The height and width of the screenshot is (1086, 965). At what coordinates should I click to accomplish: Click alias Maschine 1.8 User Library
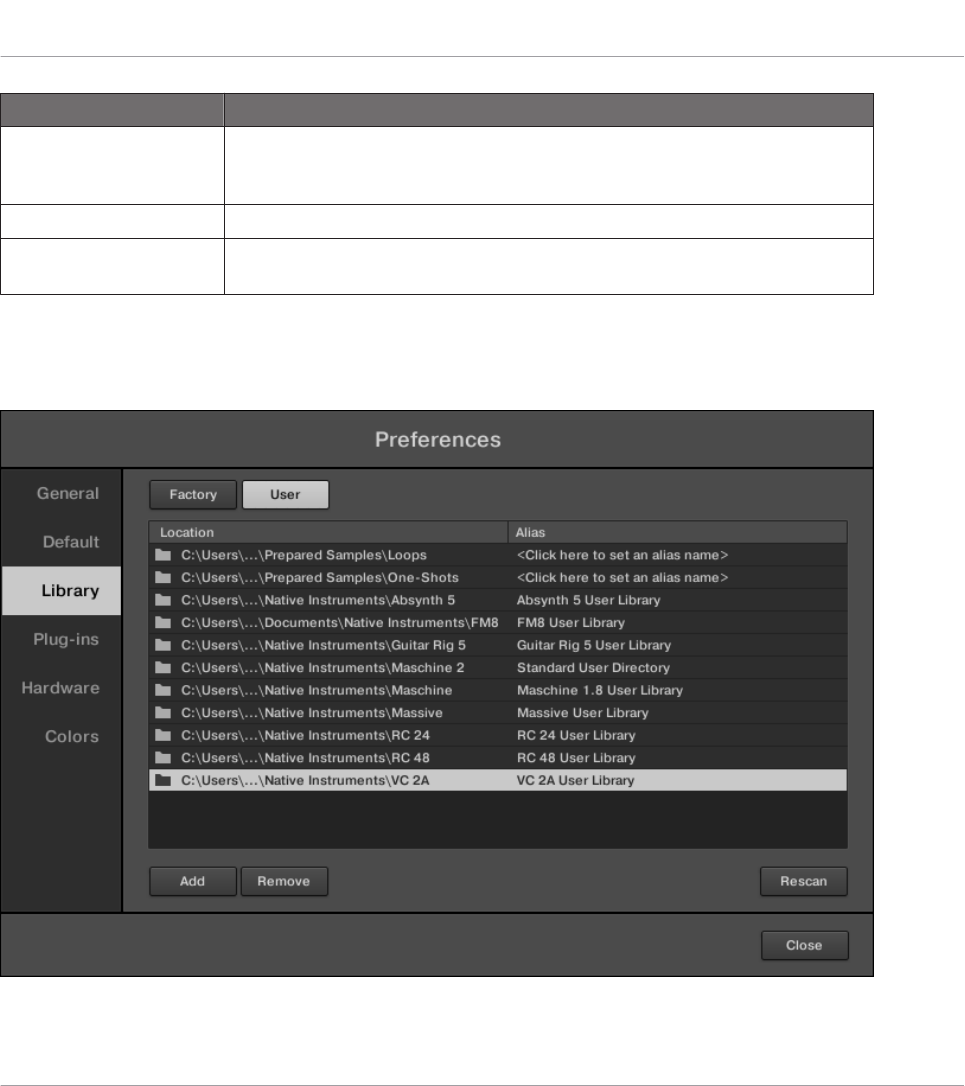[x=600, y=690]
